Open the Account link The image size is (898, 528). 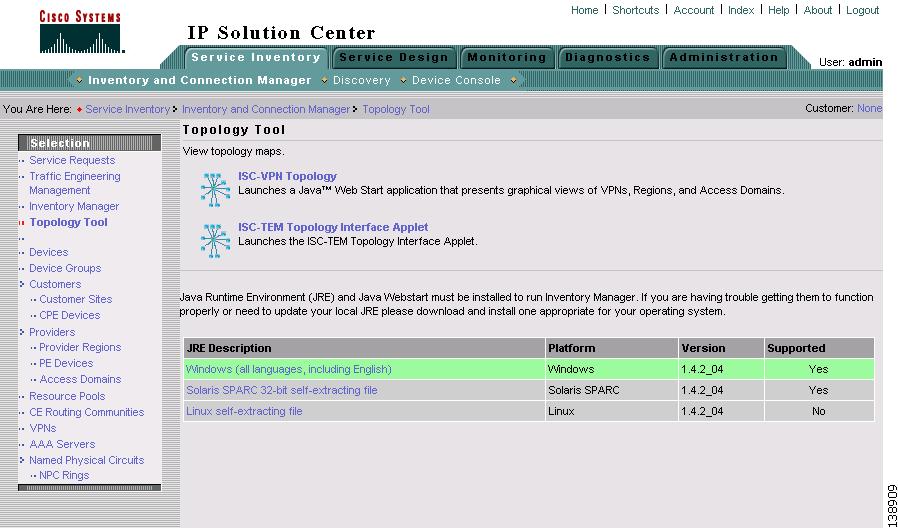coord(694,10)
